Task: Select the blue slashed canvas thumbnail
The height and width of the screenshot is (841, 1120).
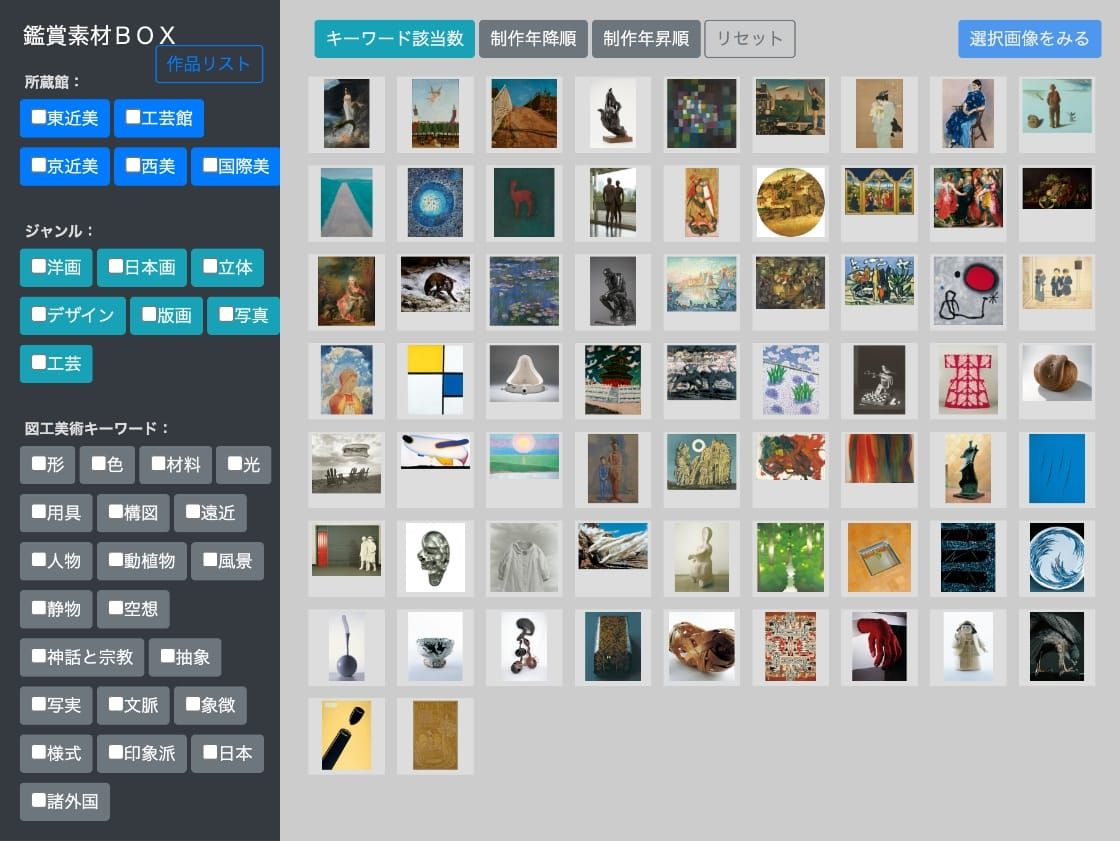Action: [1057, 468]
